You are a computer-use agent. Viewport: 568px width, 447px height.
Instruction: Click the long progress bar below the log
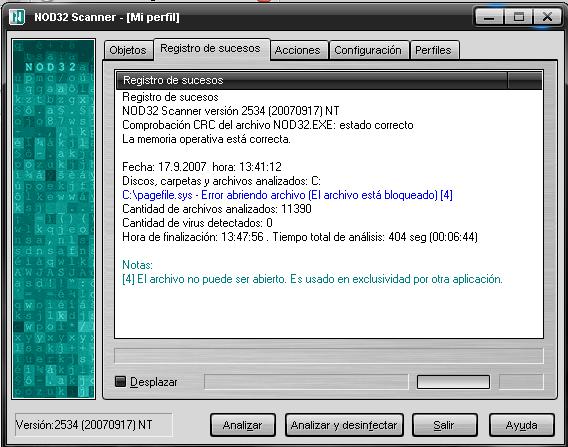point(329,355)
